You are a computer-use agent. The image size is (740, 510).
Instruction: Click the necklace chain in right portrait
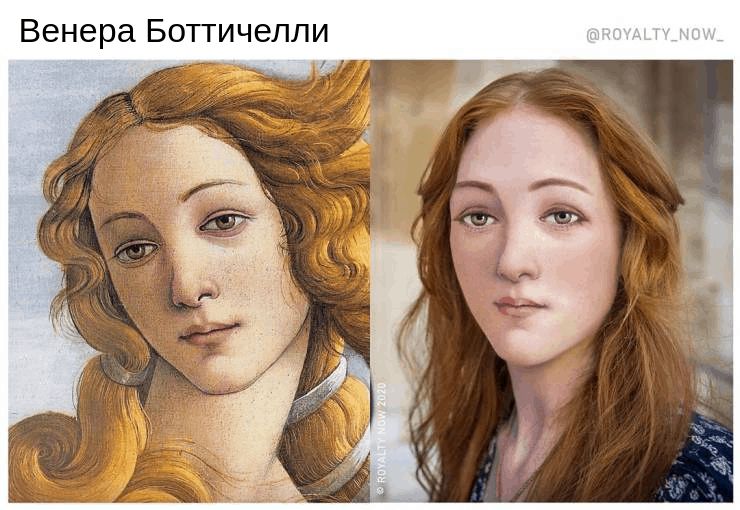507,477
